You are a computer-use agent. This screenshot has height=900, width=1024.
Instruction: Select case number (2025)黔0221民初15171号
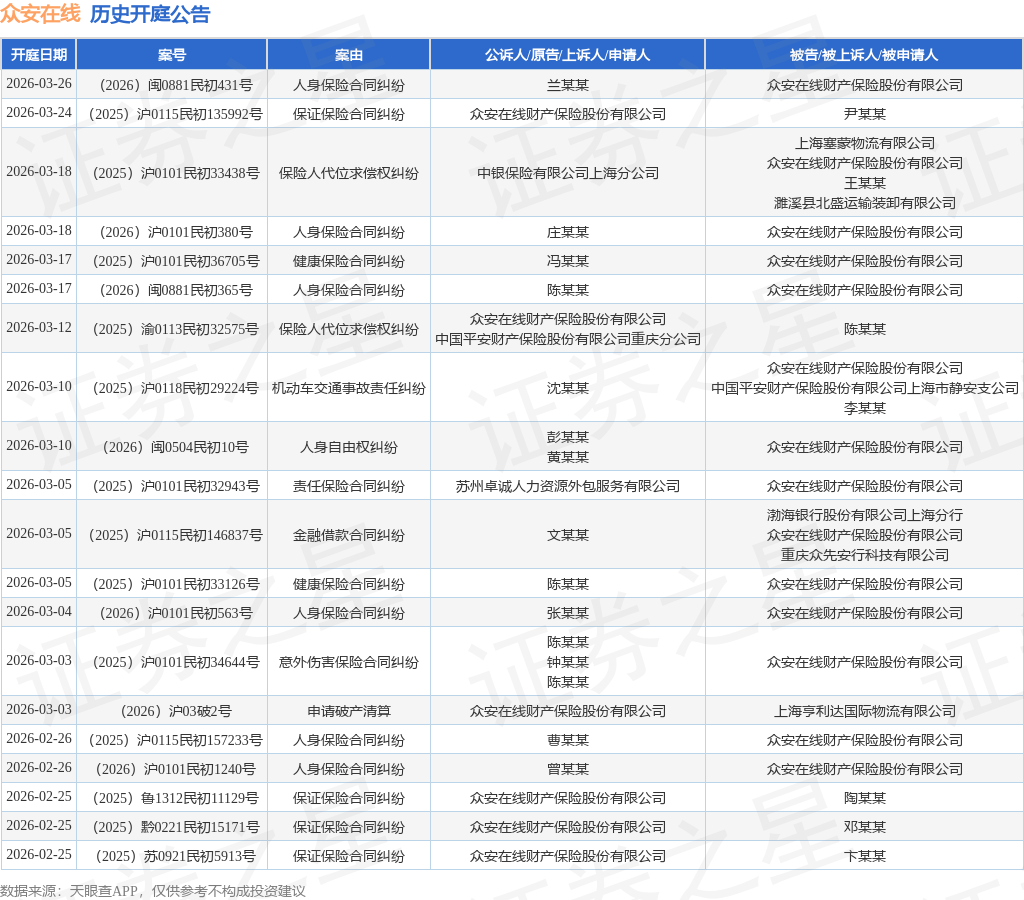pyautogui.click(x=176, y=827)
